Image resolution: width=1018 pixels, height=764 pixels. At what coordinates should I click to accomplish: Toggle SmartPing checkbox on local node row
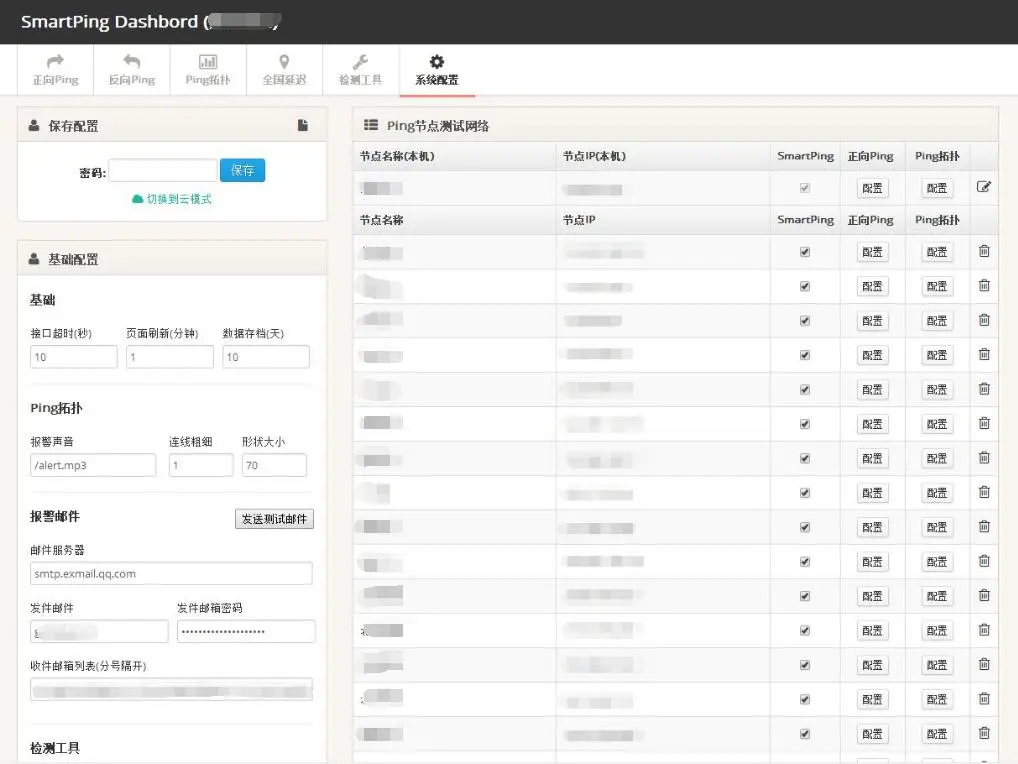click(805, 188)
